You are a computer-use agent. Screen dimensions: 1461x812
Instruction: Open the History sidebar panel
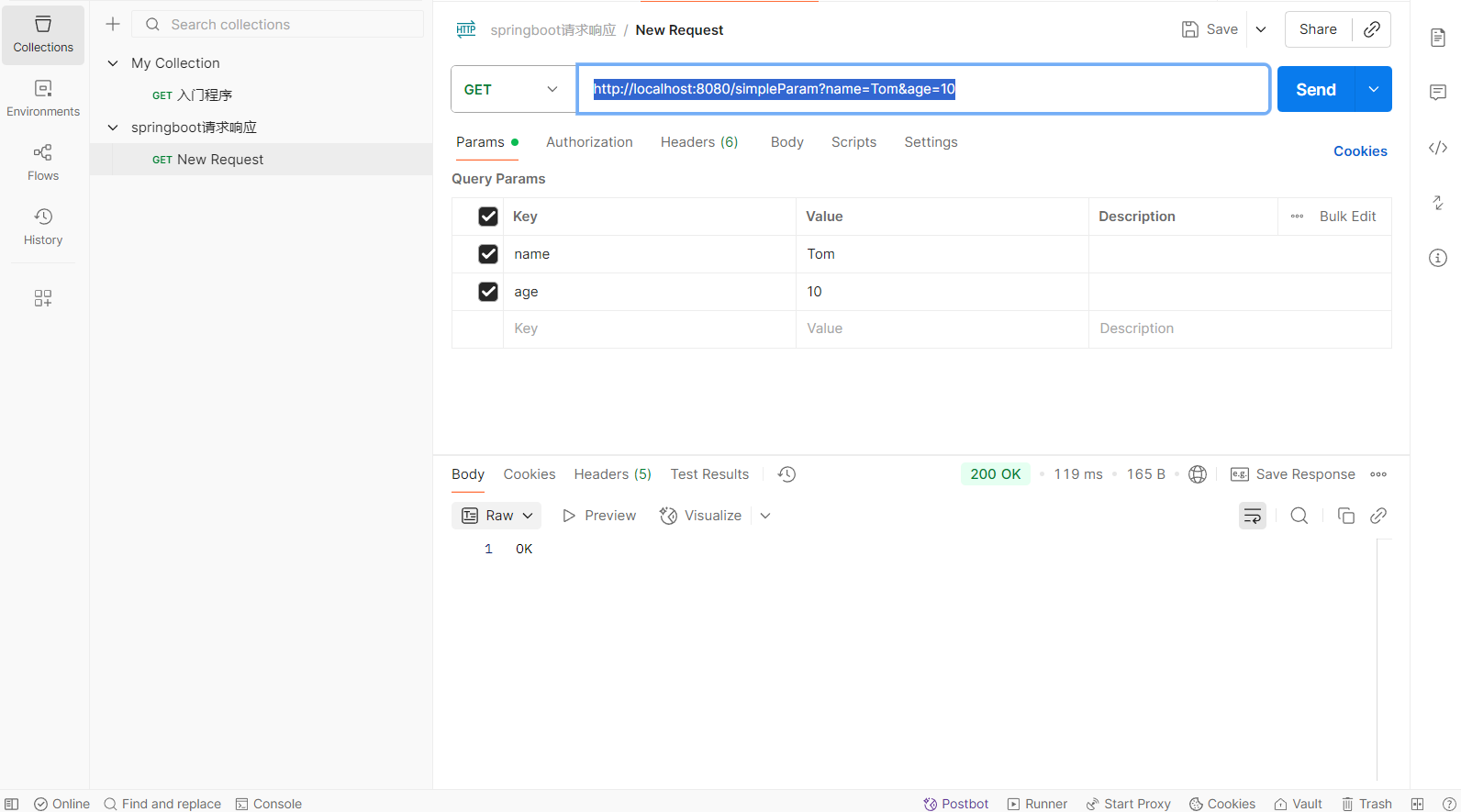[43, 228]
